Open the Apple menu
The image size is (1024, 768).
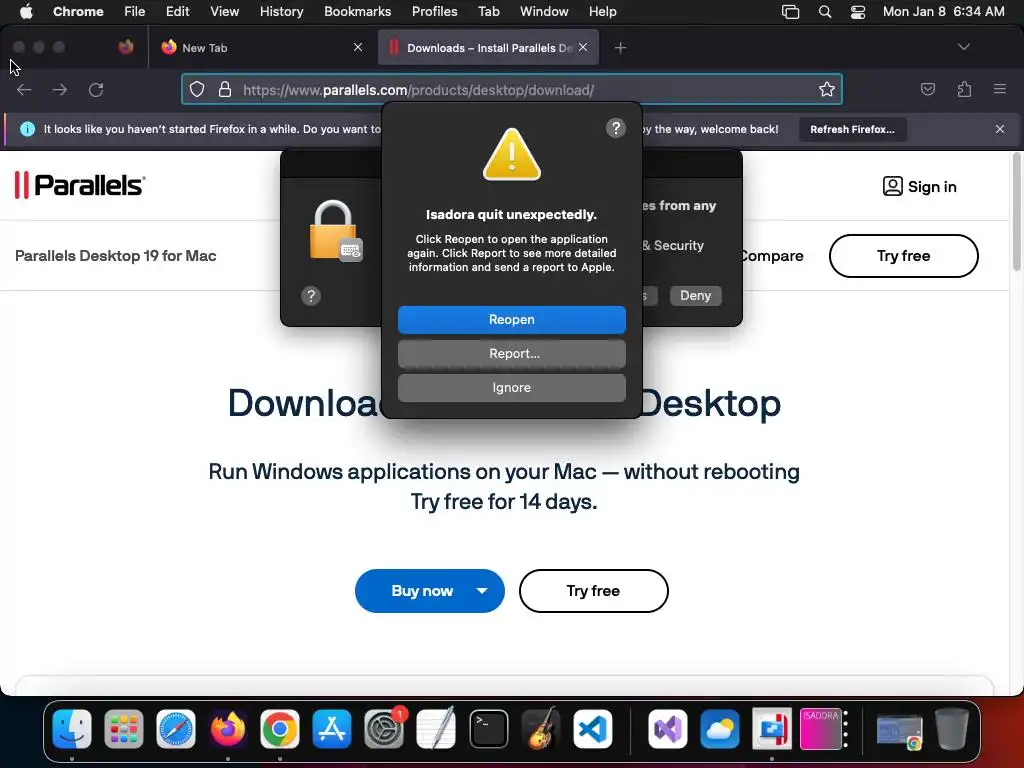pos(26,12)
